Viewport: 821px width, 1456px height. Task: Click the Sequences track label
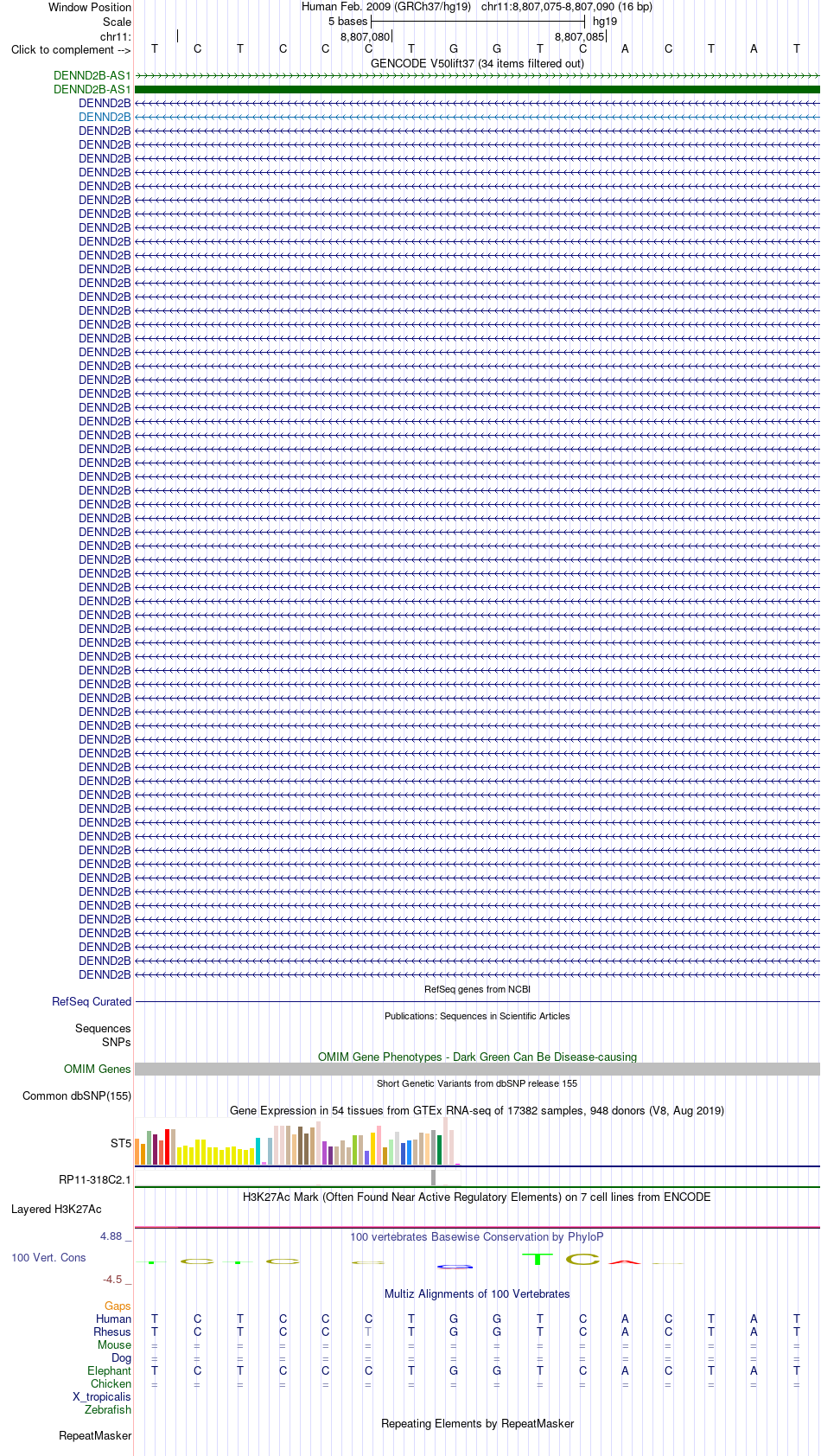point(103,1028)
